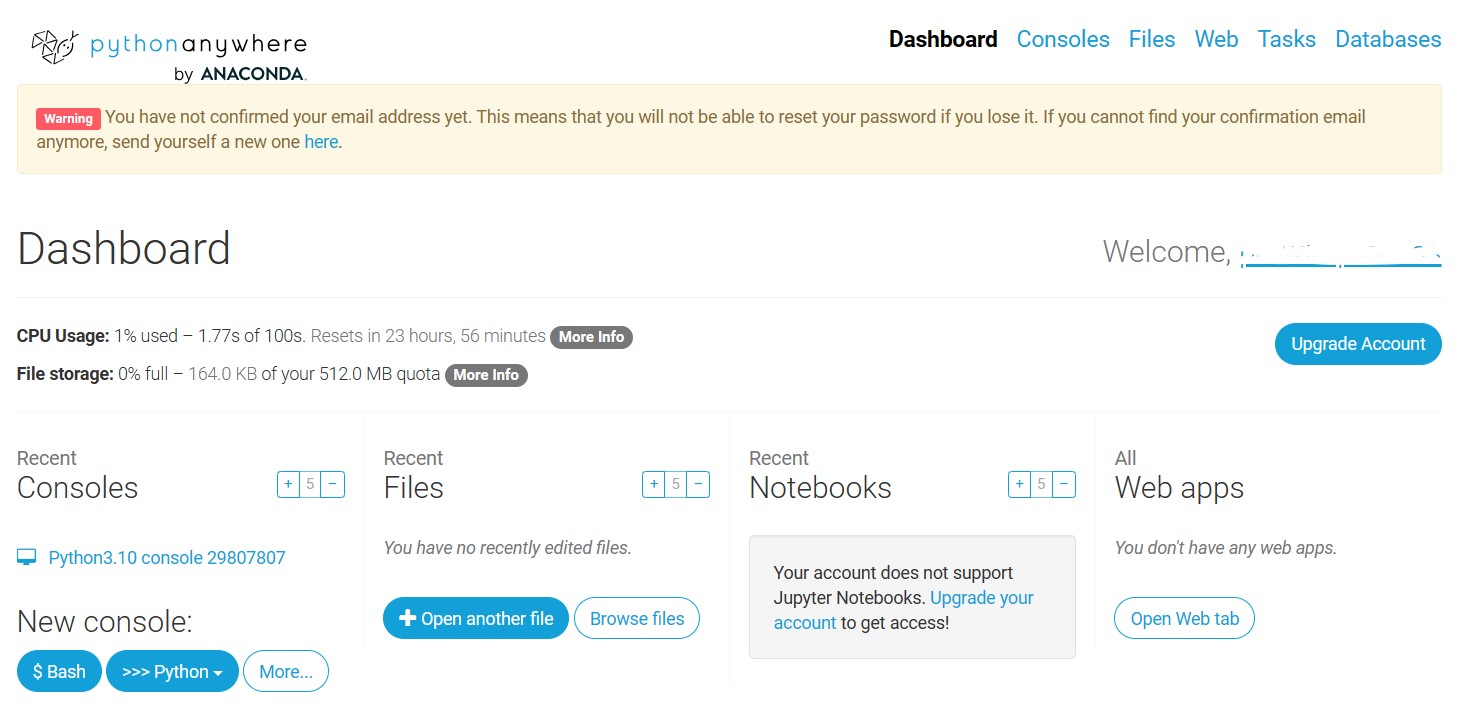This screenshot has width=1462, height=717.
Task: Start a new Bash console
Action: pyautogui.click(x=59, y=672)
